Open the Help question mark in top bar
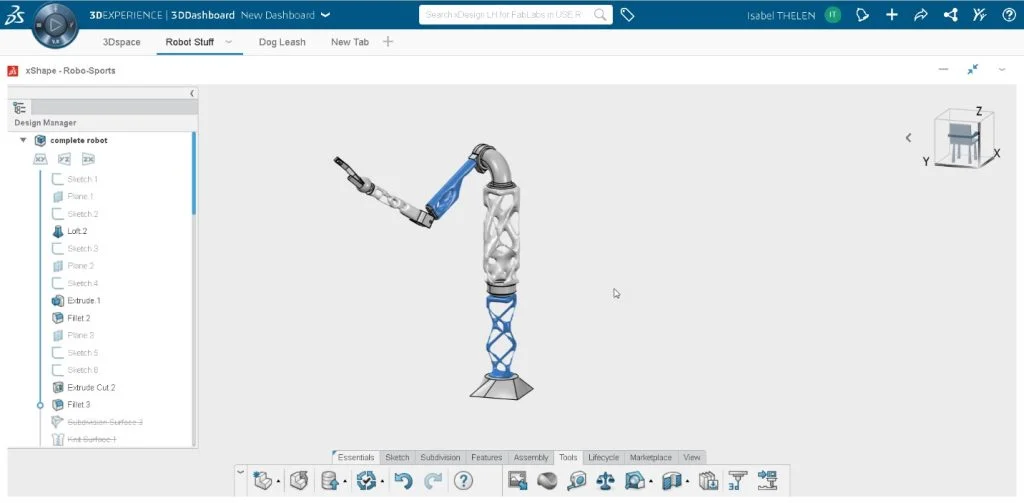 point(1008,15)
